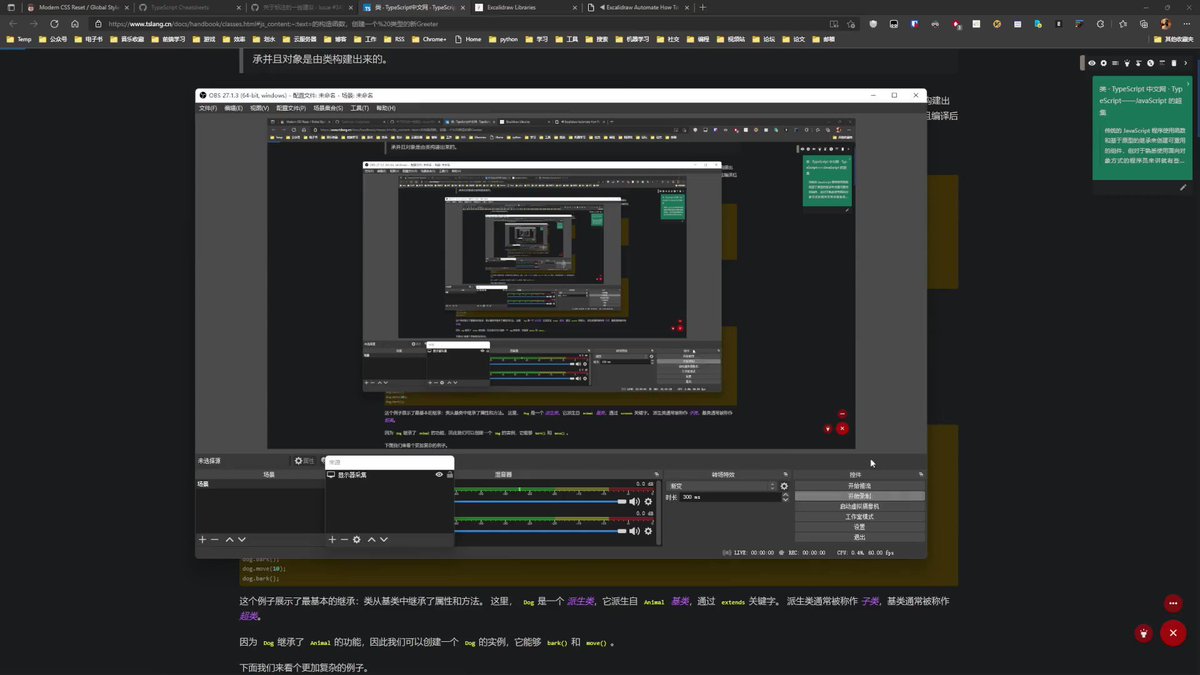The height and width of the screenshot is (675, 1200).
Task: Reload the current browser page
Action: pos(54,23)
